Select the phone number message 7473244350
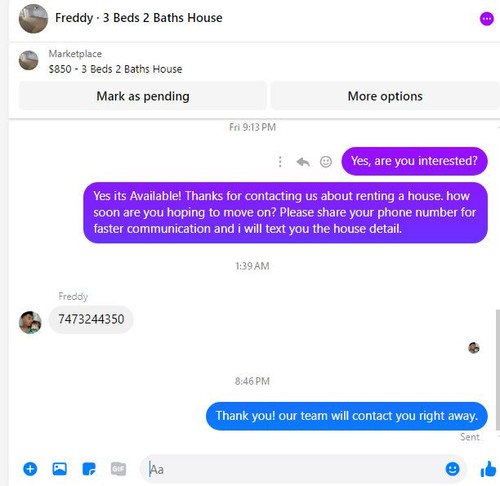Screen dimensions: 500x486 91,319
